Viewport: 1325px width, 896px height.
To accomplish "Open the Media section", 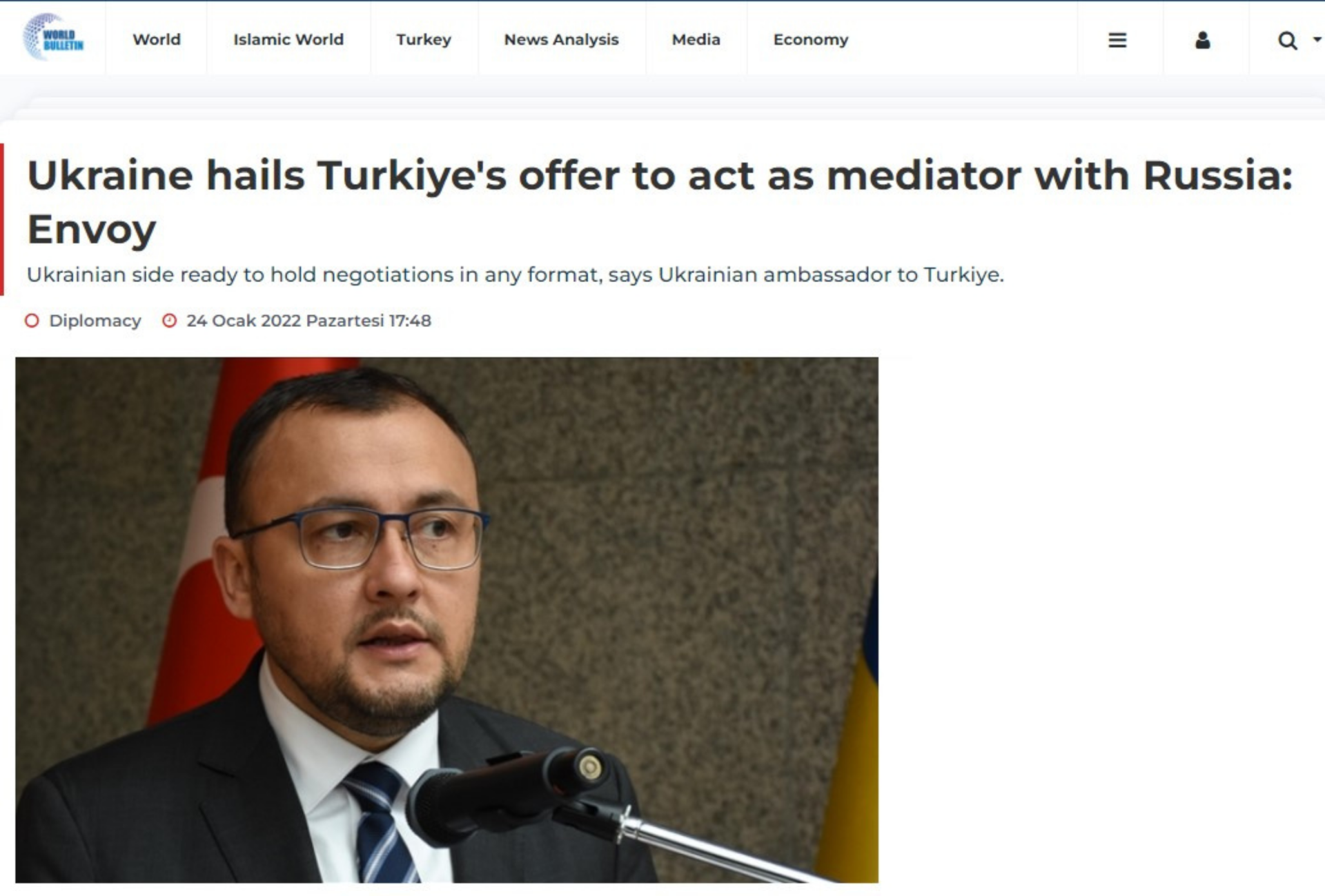I will click(x=696, y=39).
